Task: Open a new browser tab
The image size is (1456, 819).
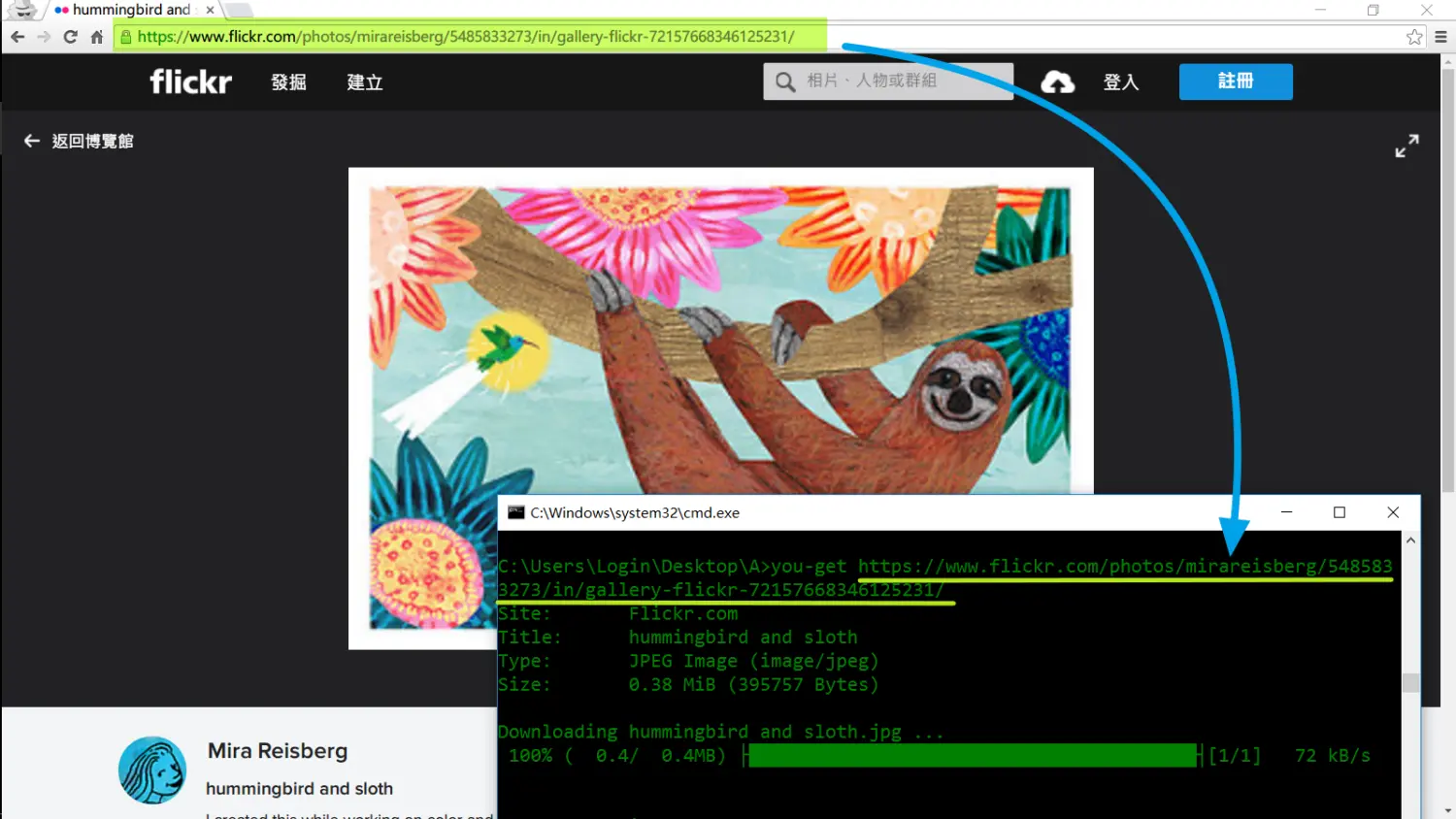Action: (x=239, y=11)
